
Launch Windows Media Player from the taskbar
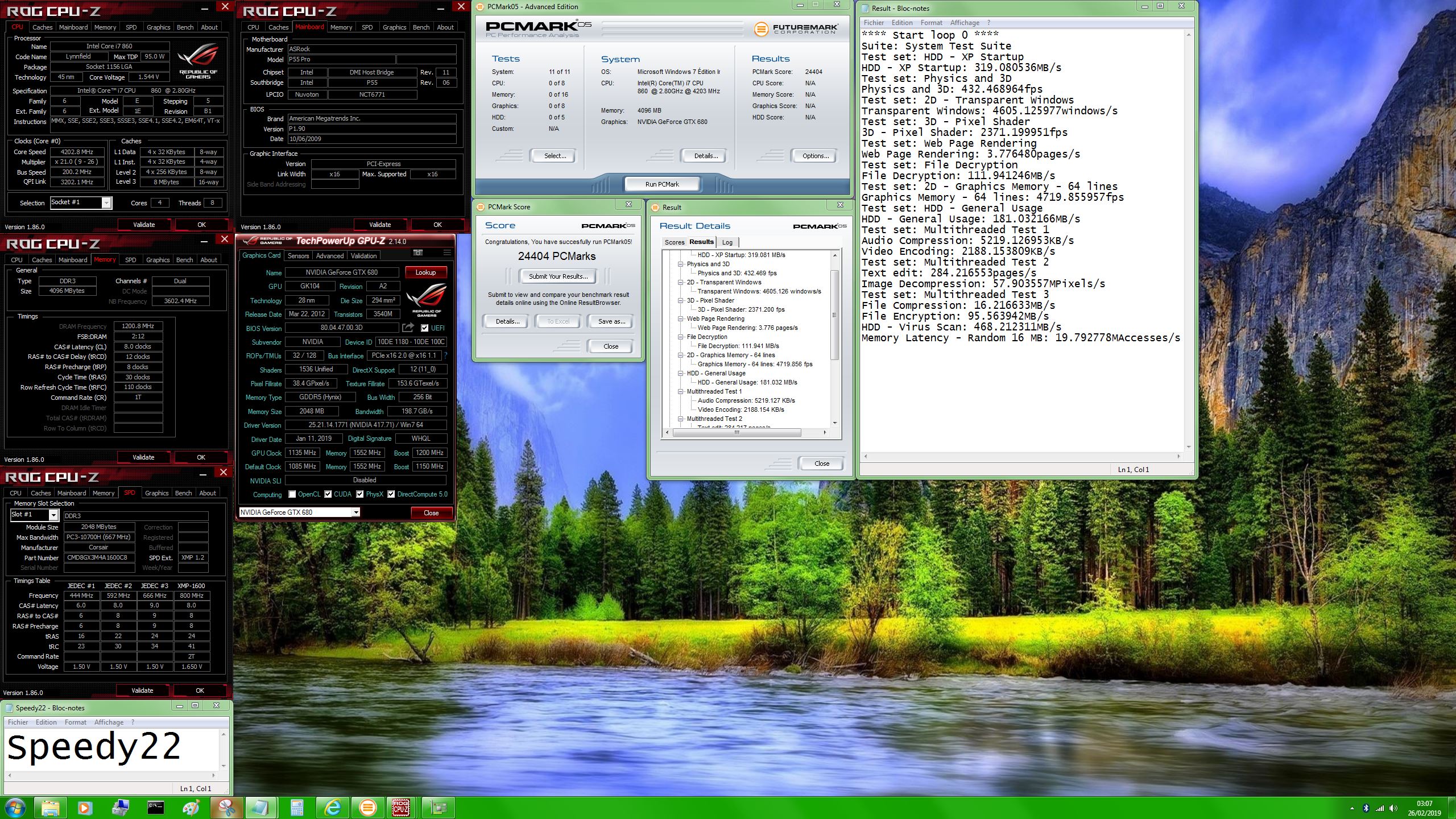[85, 808]
